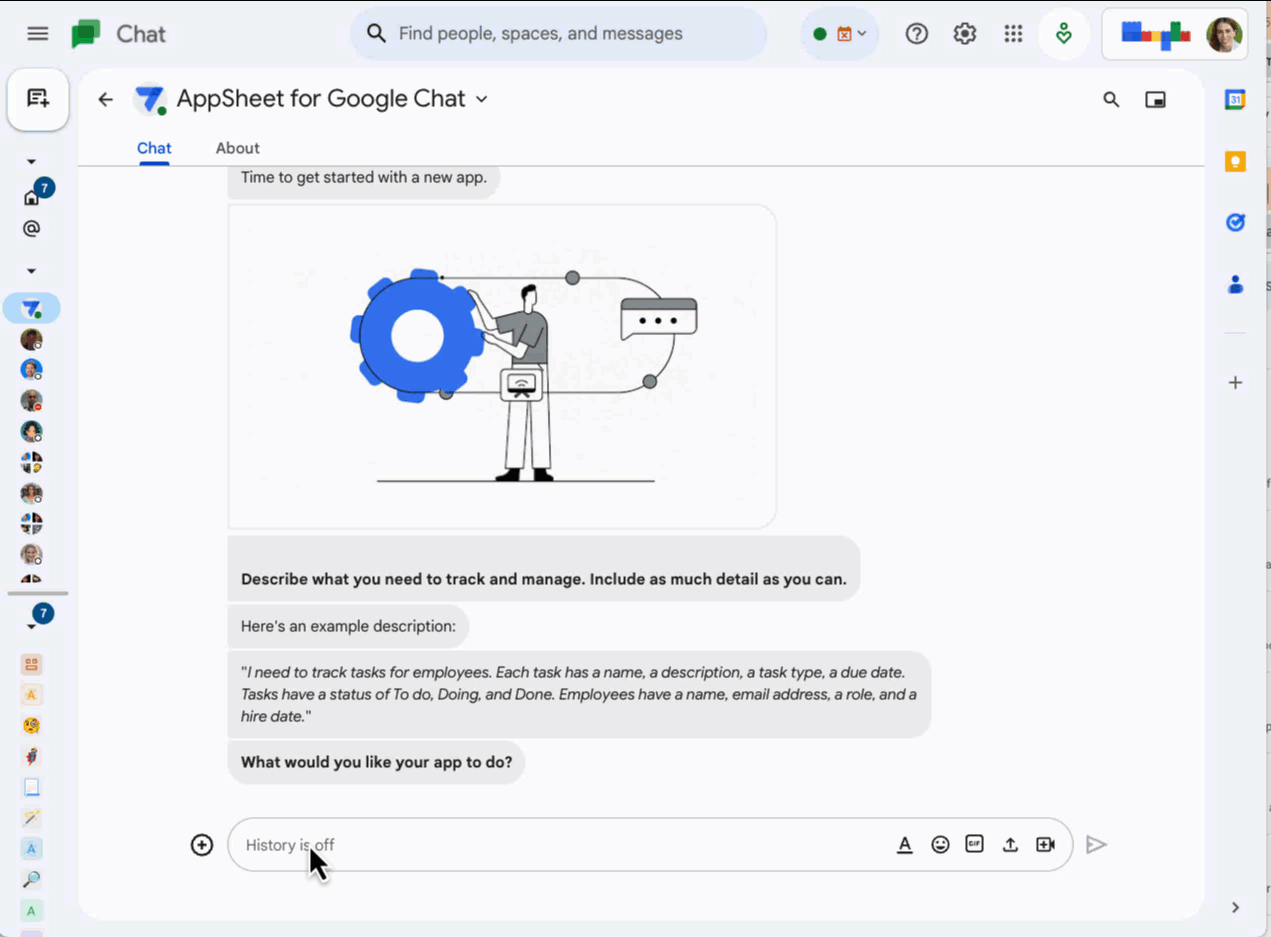Open the contact with red do-not-disturb badge
Image resolution: width=1271 pixels, height=937 pixels.
pyautogui.click(x=32, y=401)
